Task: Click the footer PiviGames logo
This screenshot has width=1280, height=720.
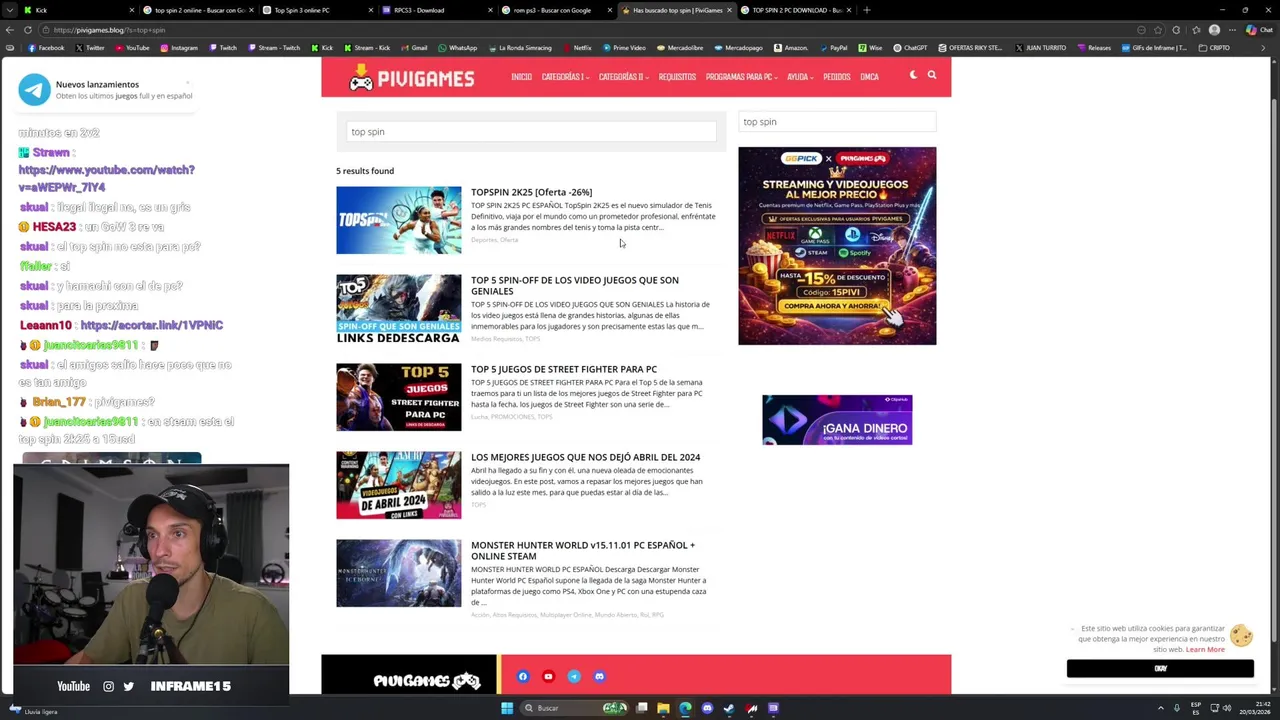Action: (x=426, y=681)
